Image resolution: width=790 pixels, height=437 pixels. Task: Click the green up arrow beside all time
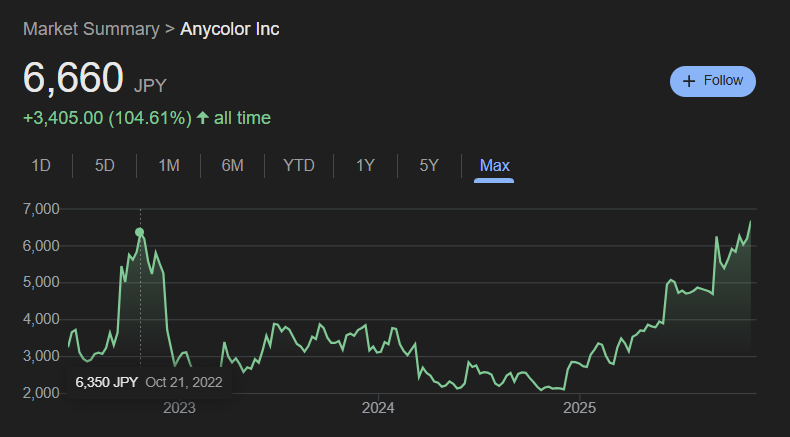coord(203,118)
